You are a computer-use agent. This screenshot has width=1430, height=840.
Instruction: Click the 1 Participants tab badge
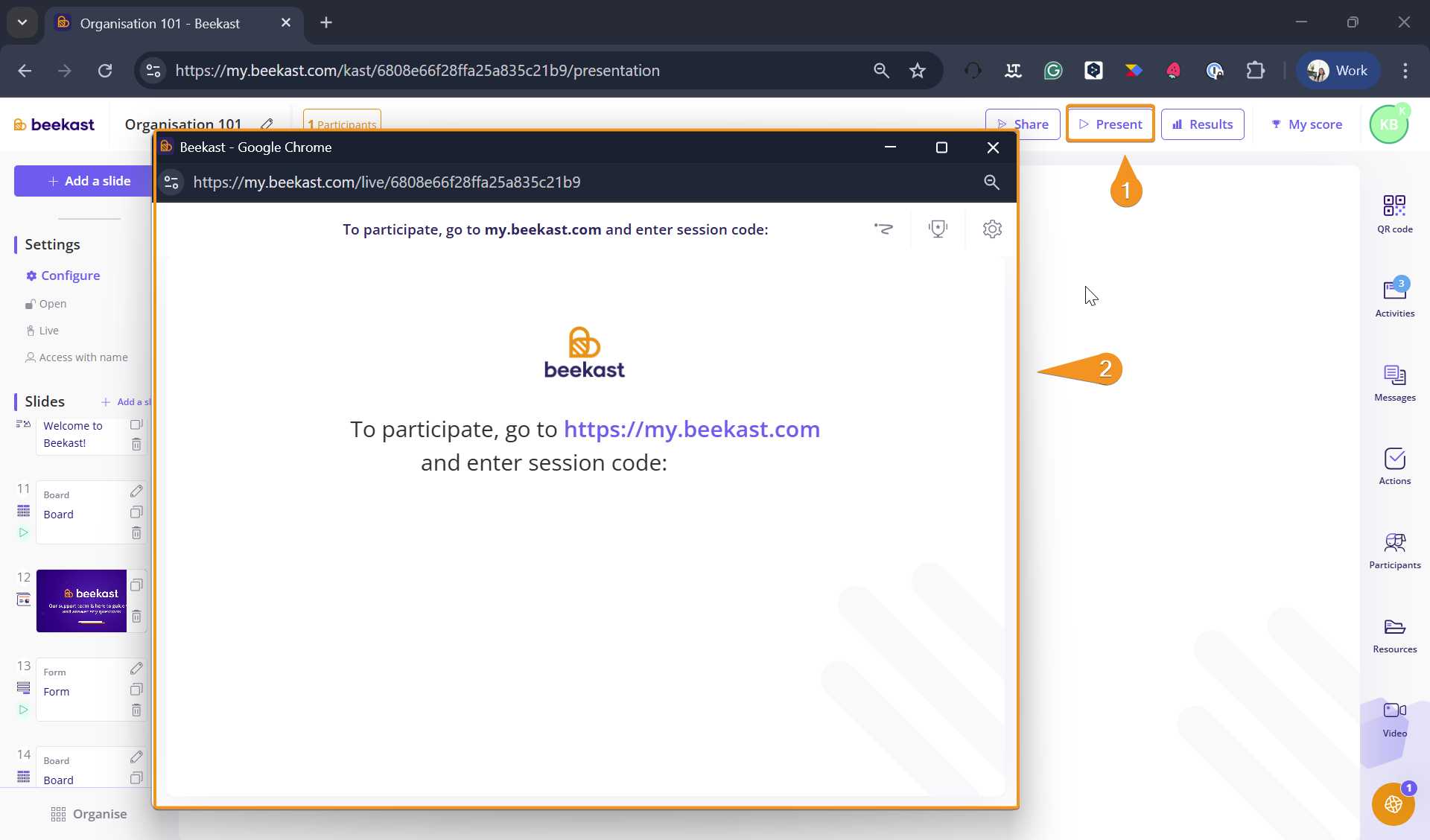(342, 121)
